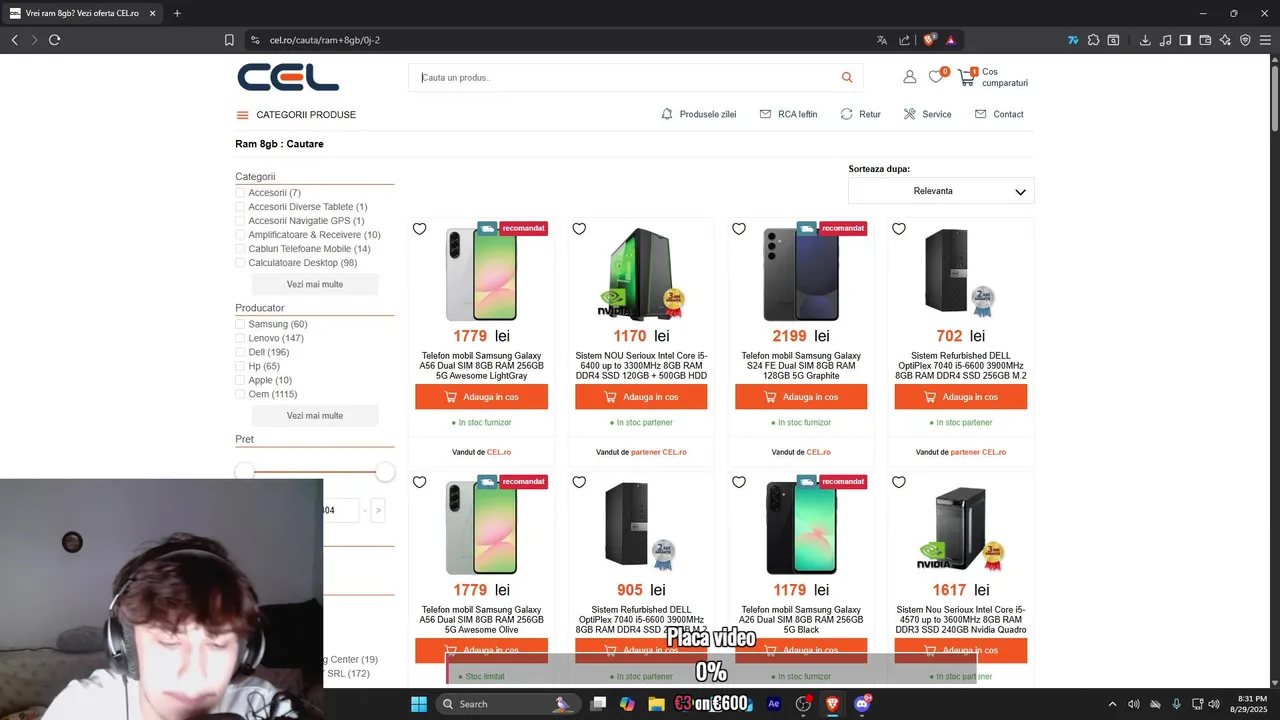Click the right handle of price slider

point(385,472)
